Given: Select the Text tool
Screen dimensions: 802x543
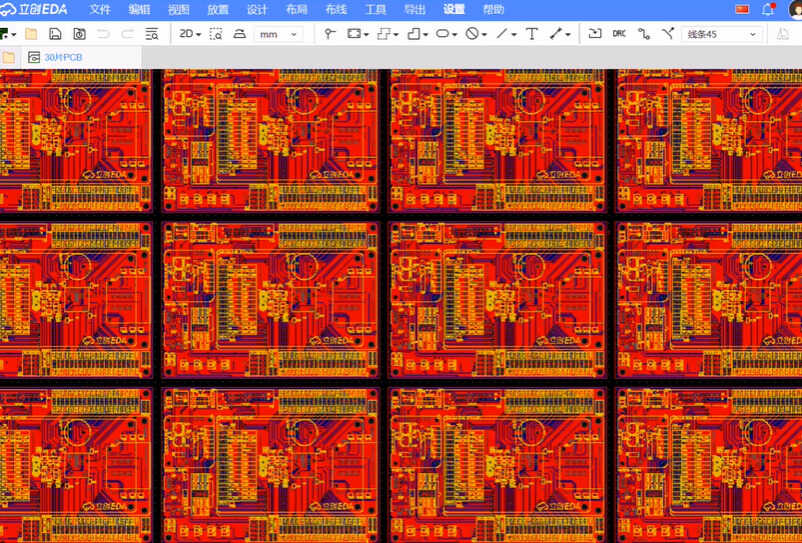Looking at the screenshot, I should [x=532, y=34].
